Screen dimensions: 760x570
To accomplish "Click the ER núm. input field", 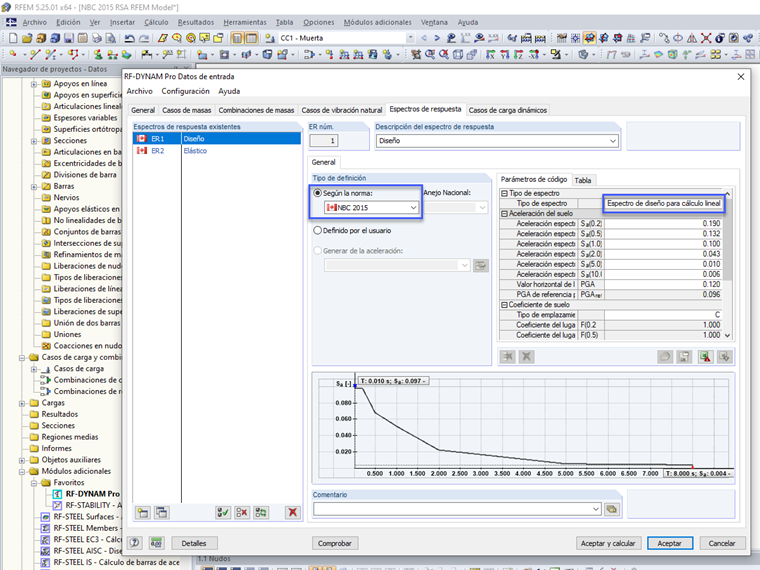I will (x=324, y=141).
